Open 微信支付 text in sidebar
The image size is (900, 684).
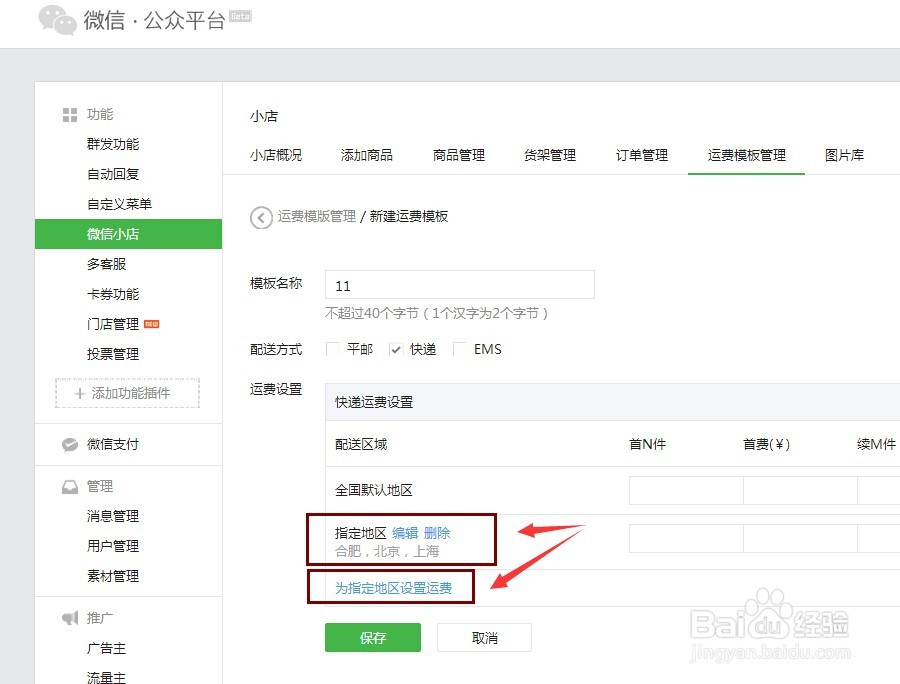click(113, 444)
